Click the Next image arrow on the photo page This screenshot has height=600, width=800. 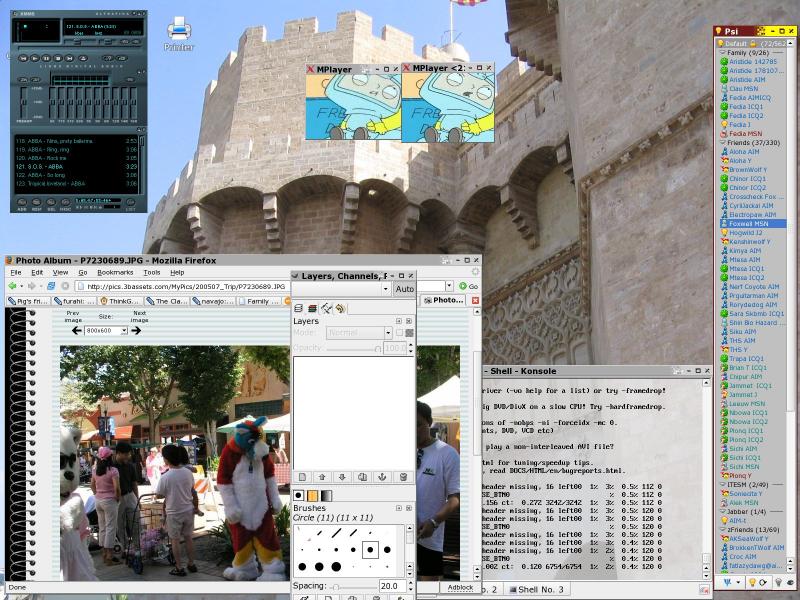coord(138,331)
